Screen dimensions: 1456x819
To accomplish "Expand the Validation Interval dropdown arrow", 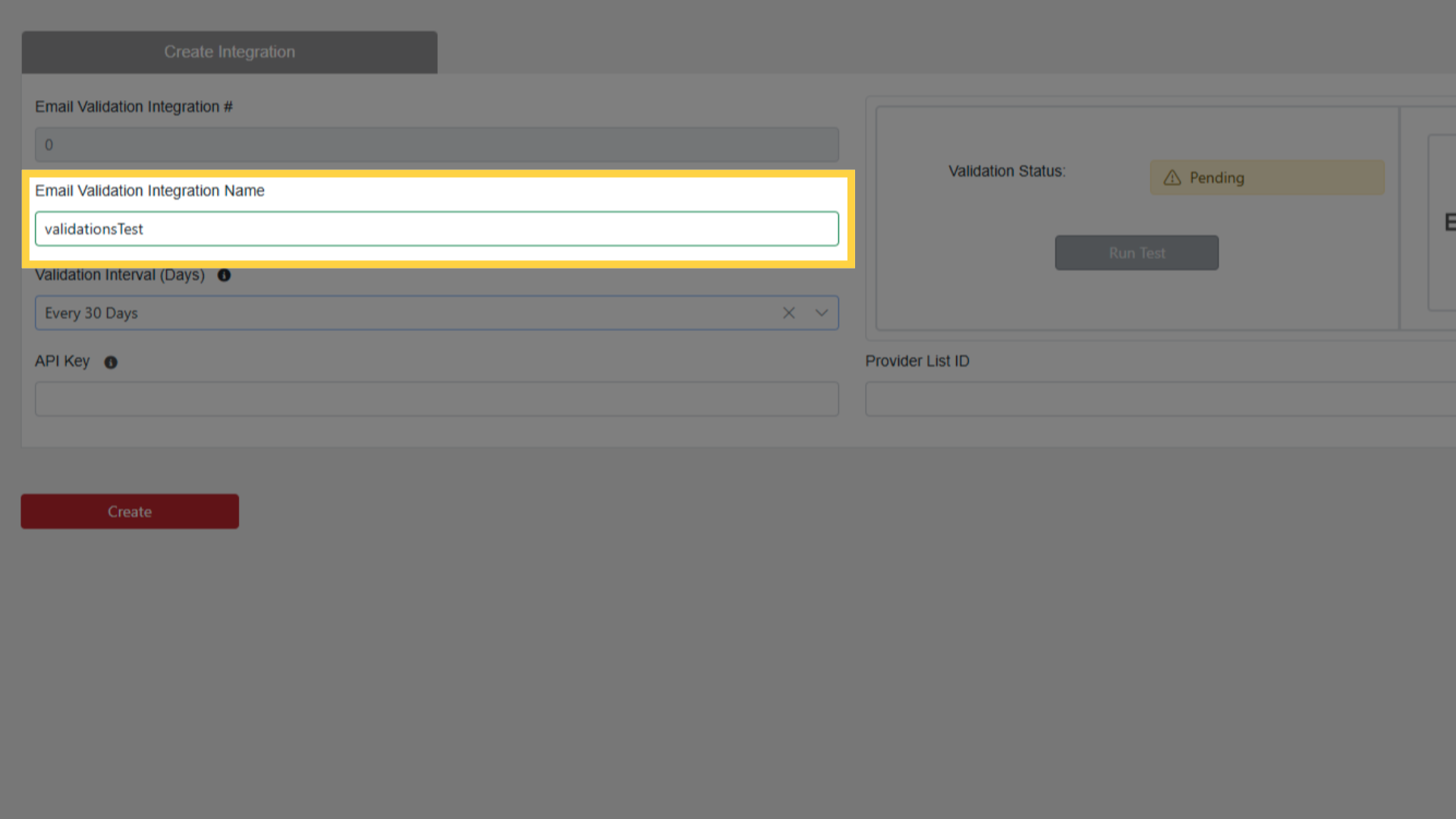I will point(822,313).
